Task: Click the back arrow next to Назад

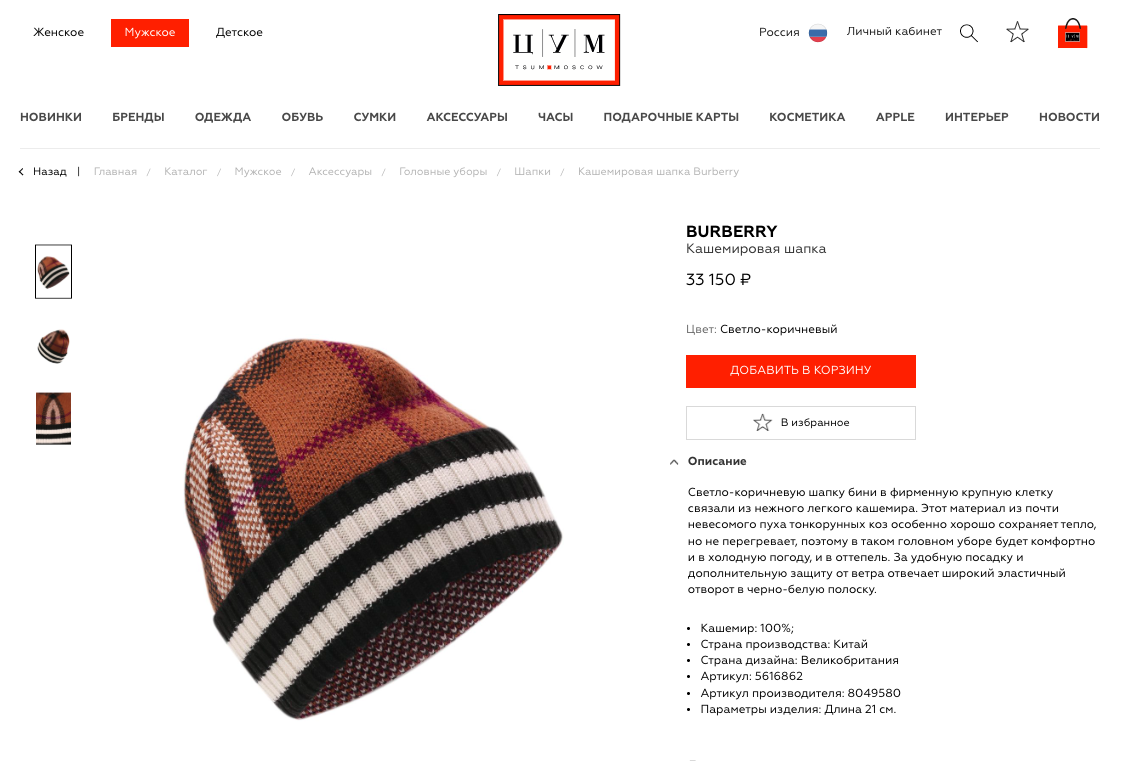Action: pyautogui.click(x=22, y=172)
